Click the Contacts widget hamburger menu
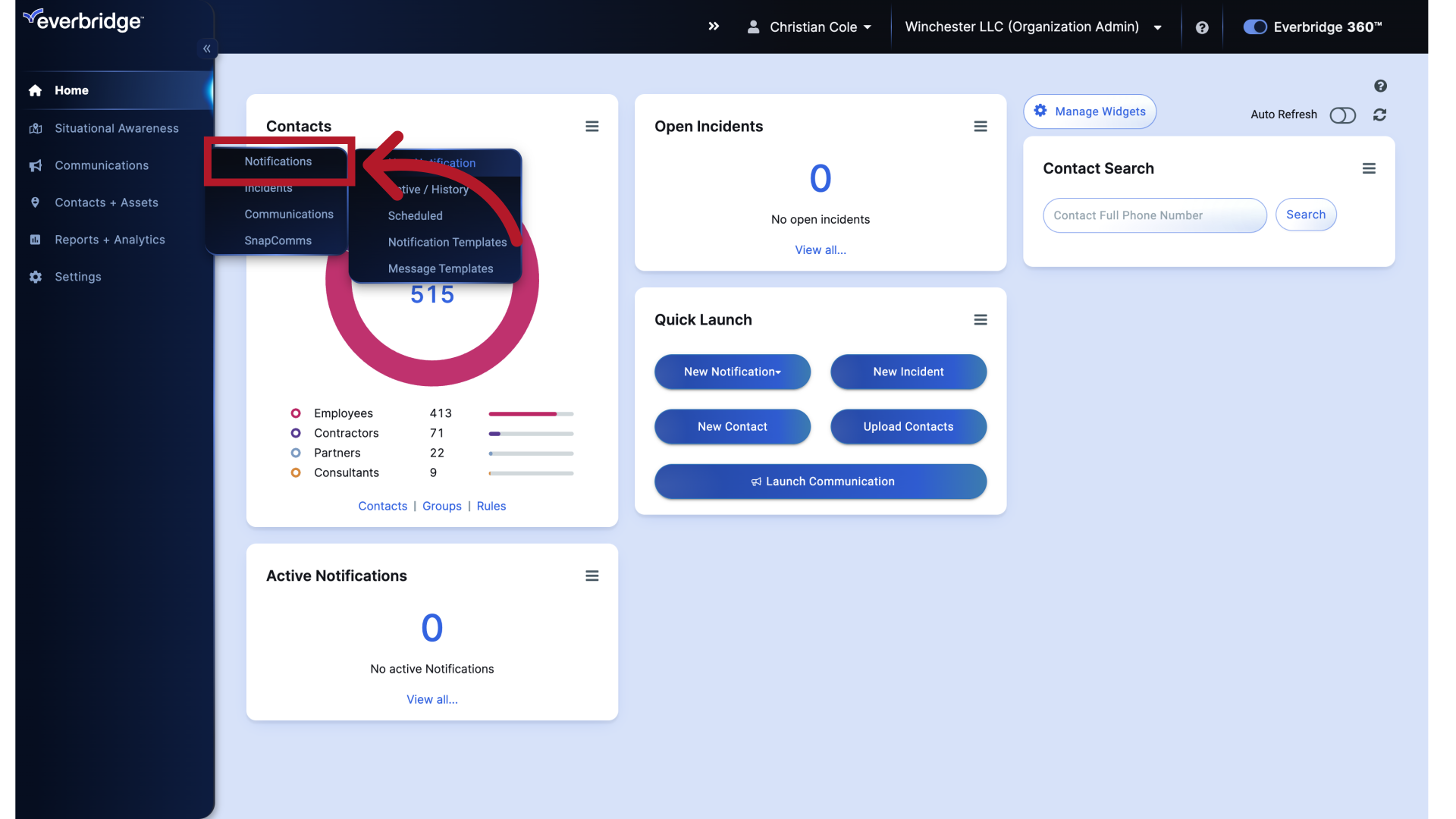 coord(592,126)
